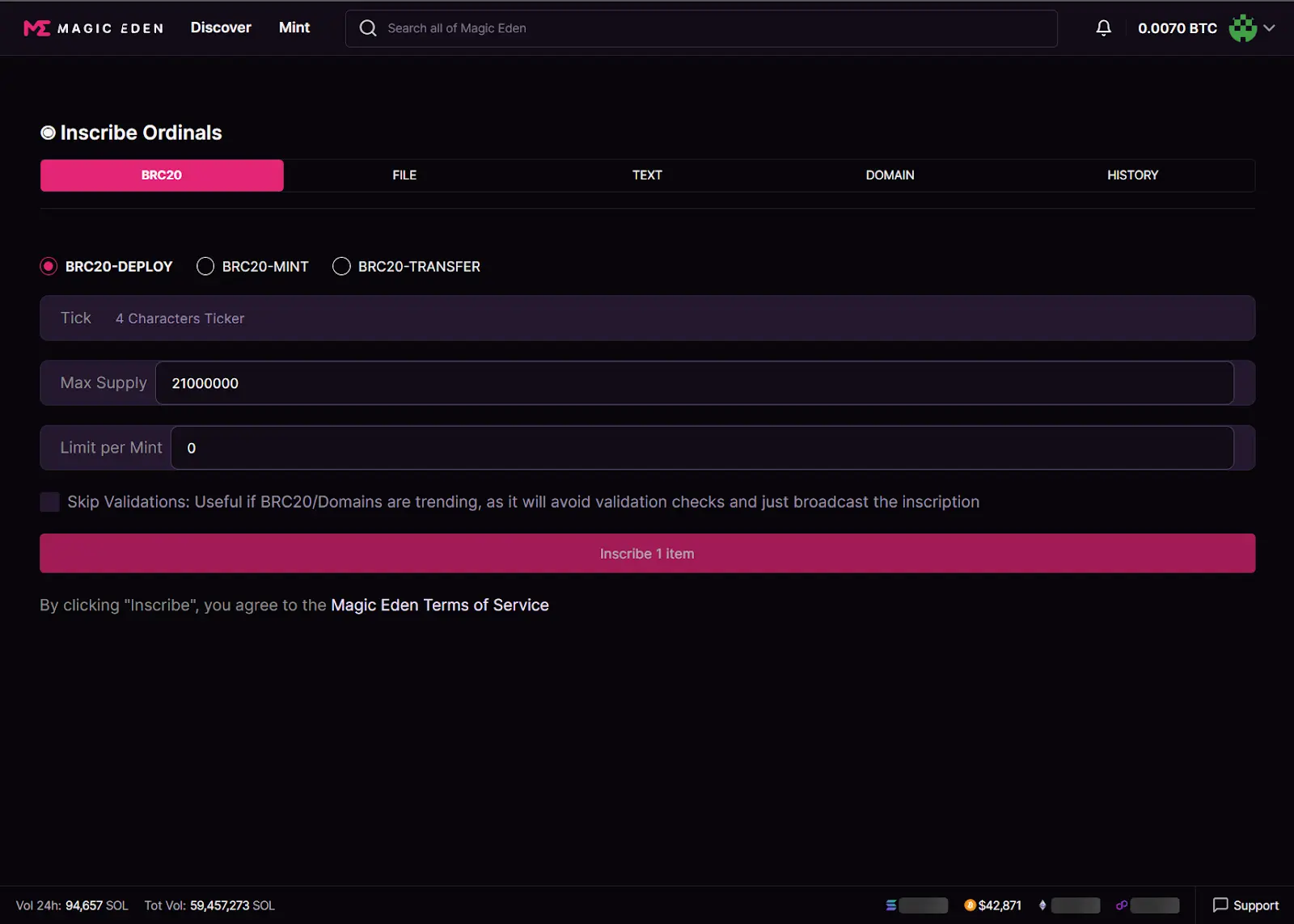The height and width of the screenshot is (924, 1294).
Task: Open the TEXT inscription tab
Action: click(647, 175)
